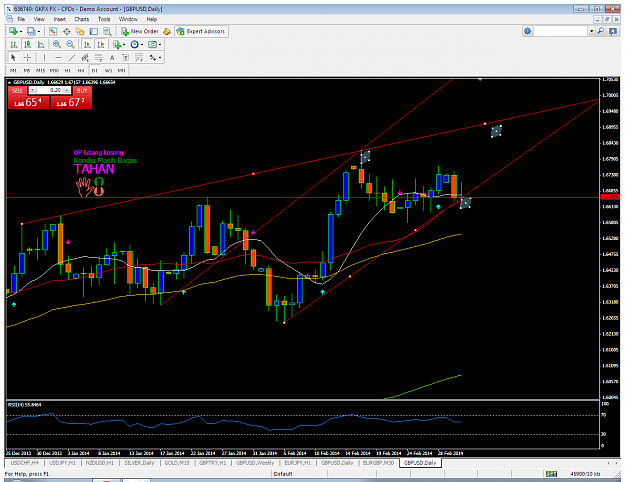Open the Insert menu
Screen dimensions: 625x482
[59, 19]
